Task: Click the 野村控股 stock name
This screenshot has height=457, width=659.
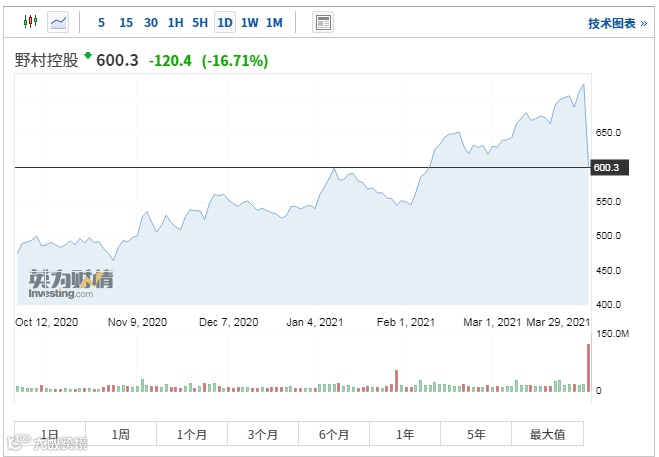Action: tap(47, 60)
